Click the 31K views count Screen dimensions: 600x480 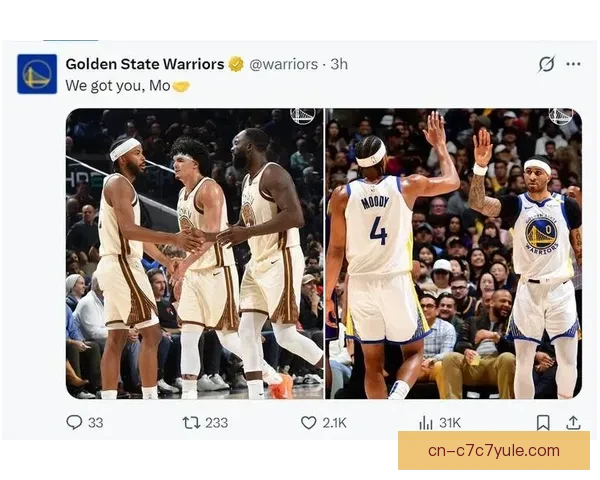point(450,423)
